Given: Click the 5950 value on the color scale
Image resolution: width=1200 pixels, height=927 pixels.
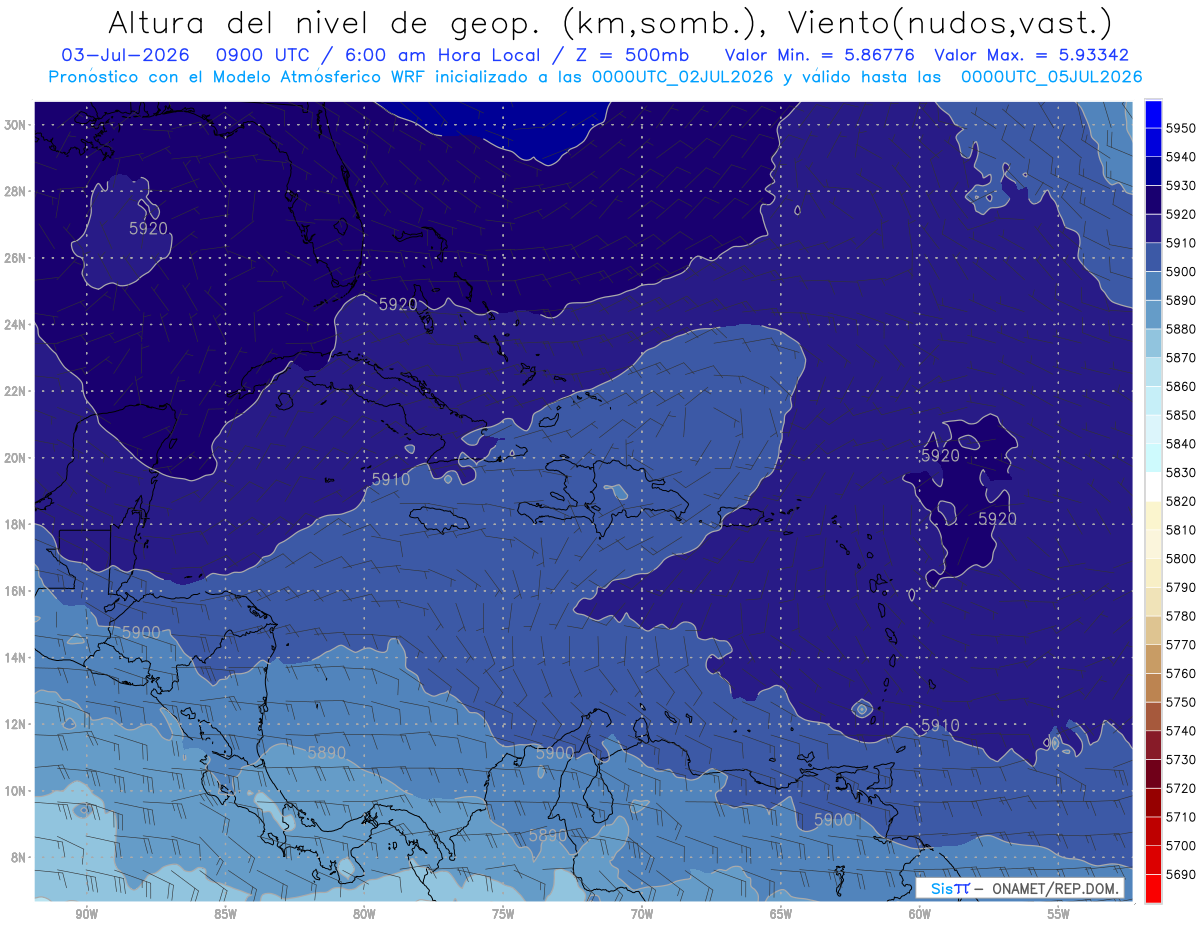Looking at the screenshot, I should pos(1181,128).
